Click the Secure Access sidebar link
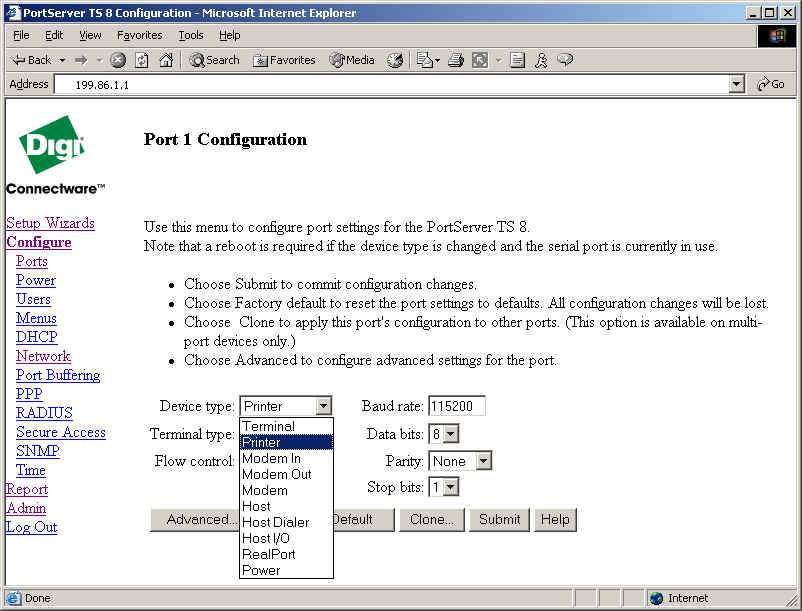This screenshot has height=611, width=802. (x=61, y=432)
